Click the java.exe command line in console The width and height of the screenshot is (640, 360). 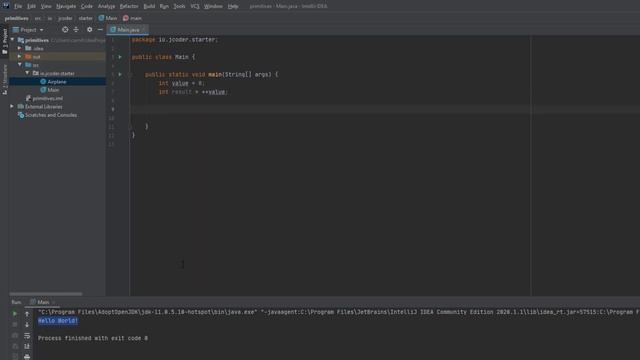pos(338,312)
